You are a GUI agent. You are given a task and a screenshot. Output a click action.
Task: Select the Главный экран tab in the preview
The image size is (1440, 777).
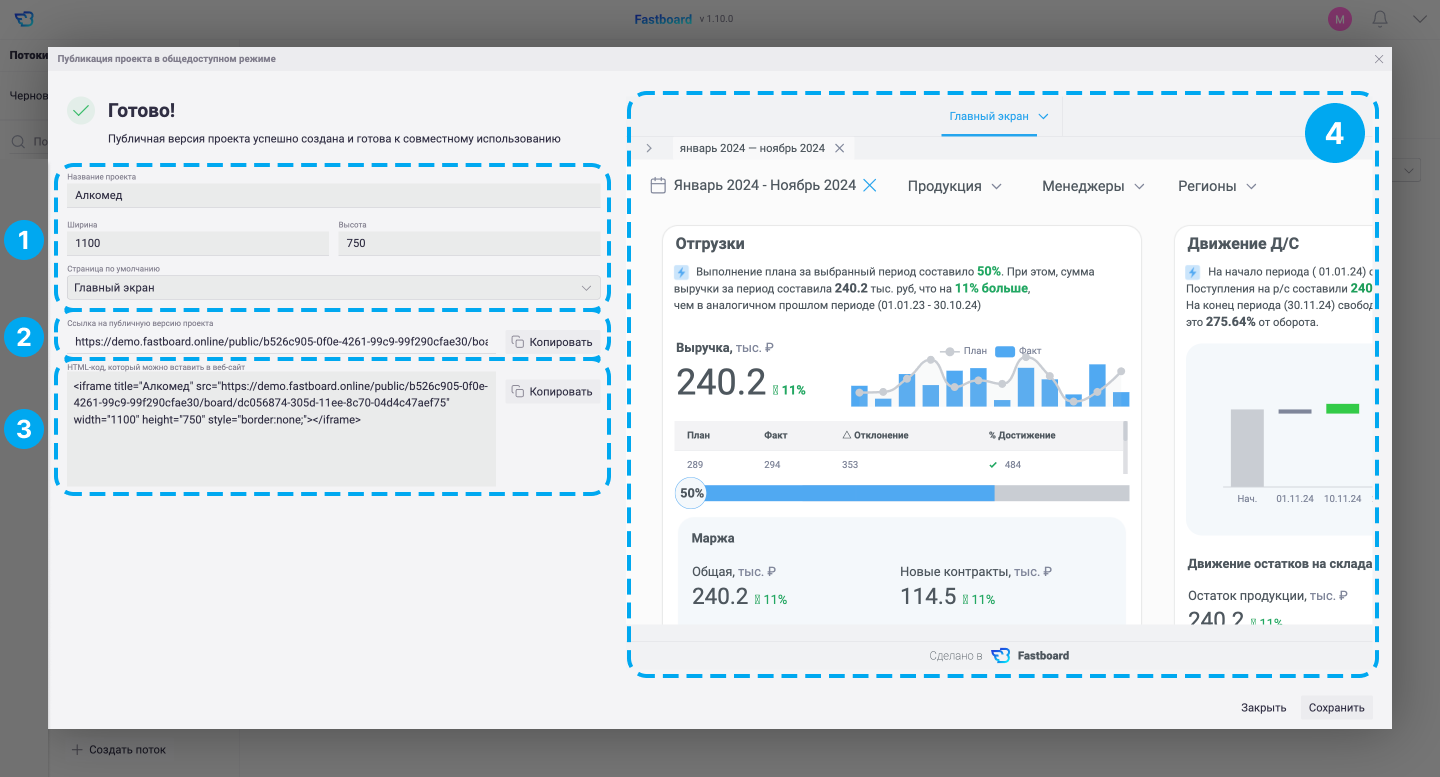988,116
